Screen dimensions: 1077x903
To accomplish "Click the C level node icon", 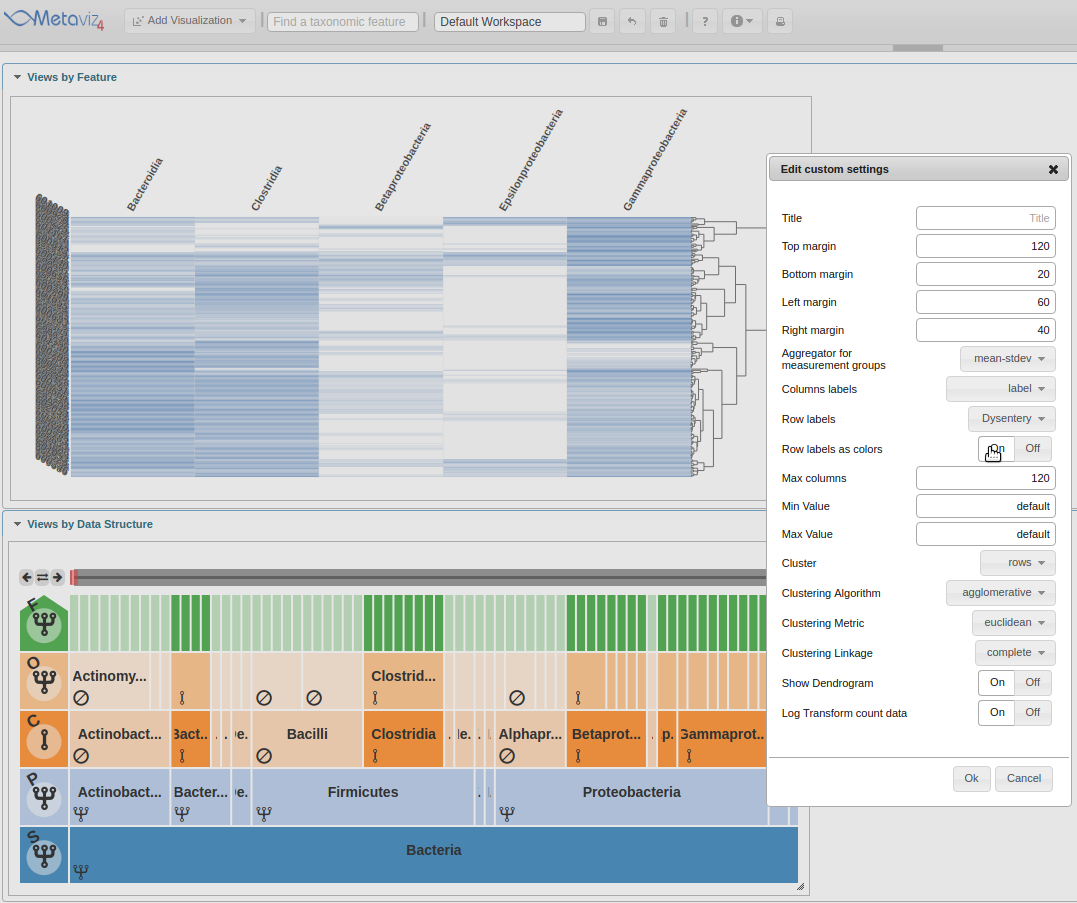I will [x=44, y=740].
